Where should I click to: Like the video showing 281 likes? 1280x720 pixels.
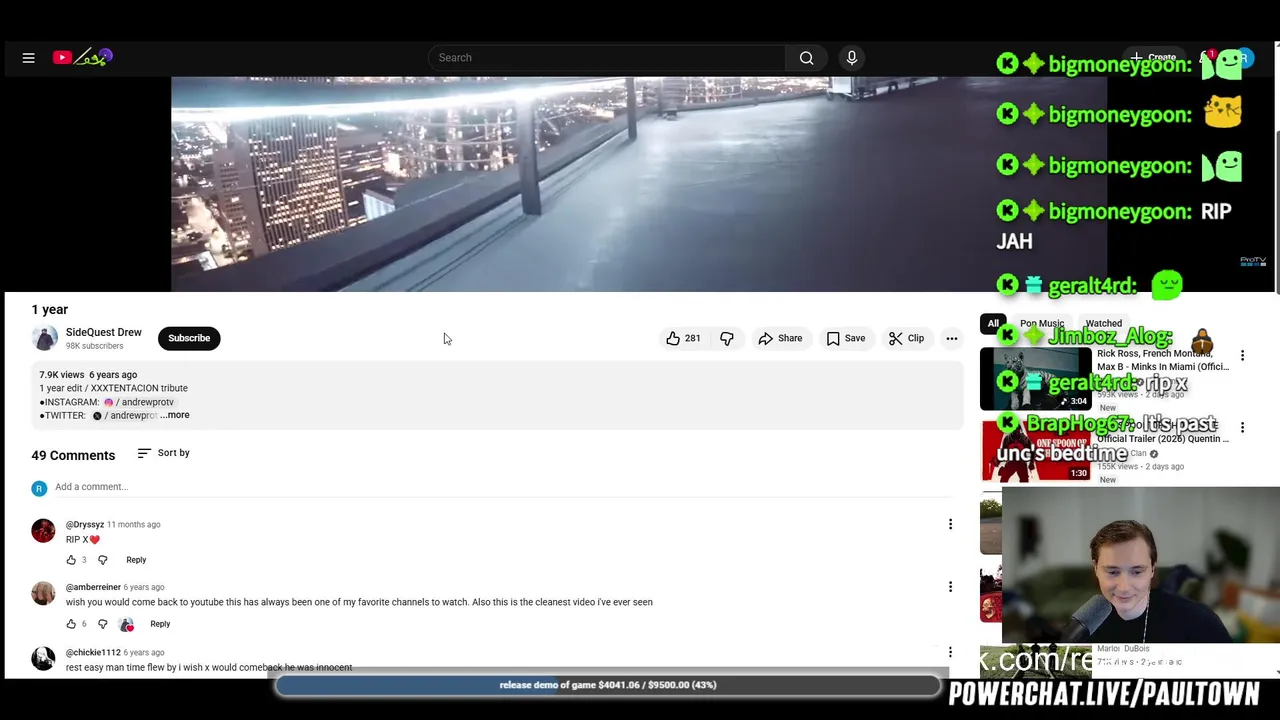click(683, 338)
